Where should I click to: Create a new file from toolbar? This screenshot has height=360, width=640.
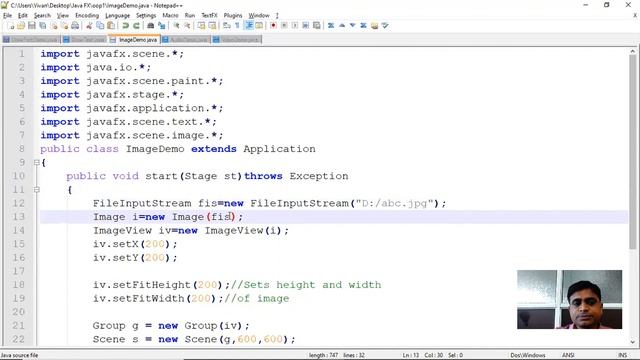coord(11,26)
